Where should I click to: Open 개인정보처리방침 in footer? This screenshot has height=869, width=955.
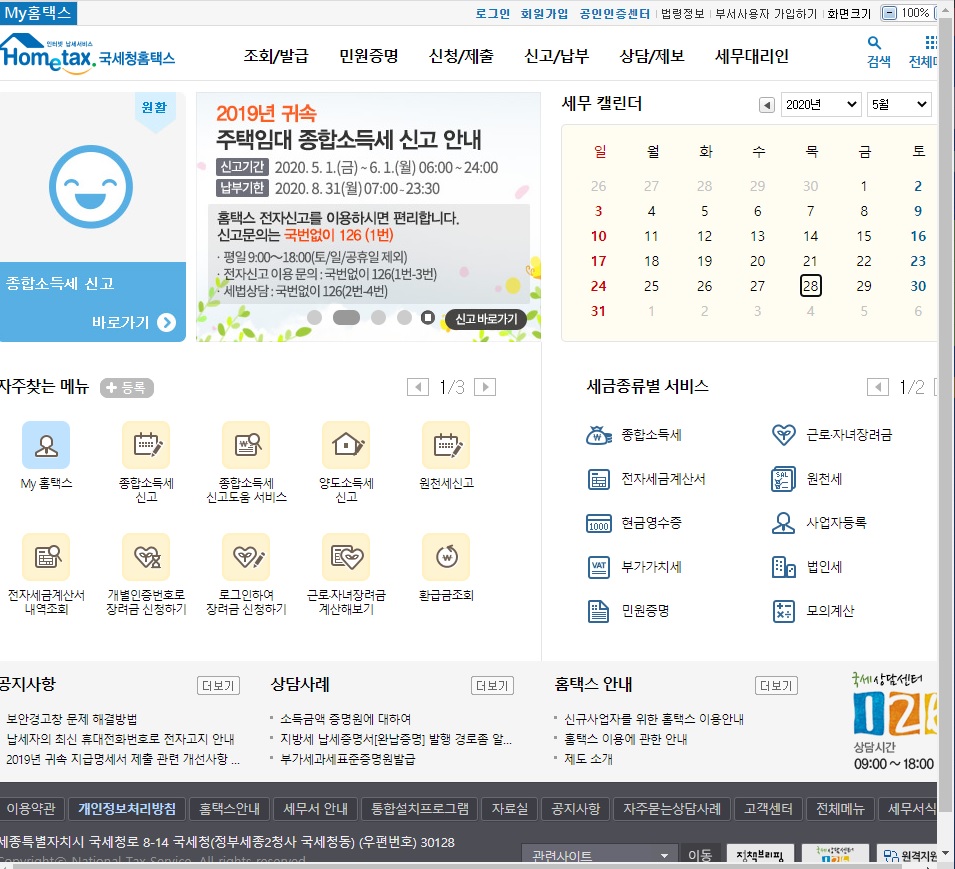[x=127, y=809]
